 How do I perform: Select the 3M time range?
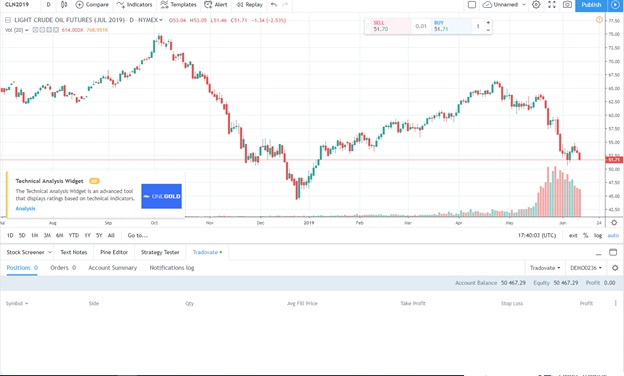[x=47, y=236]
